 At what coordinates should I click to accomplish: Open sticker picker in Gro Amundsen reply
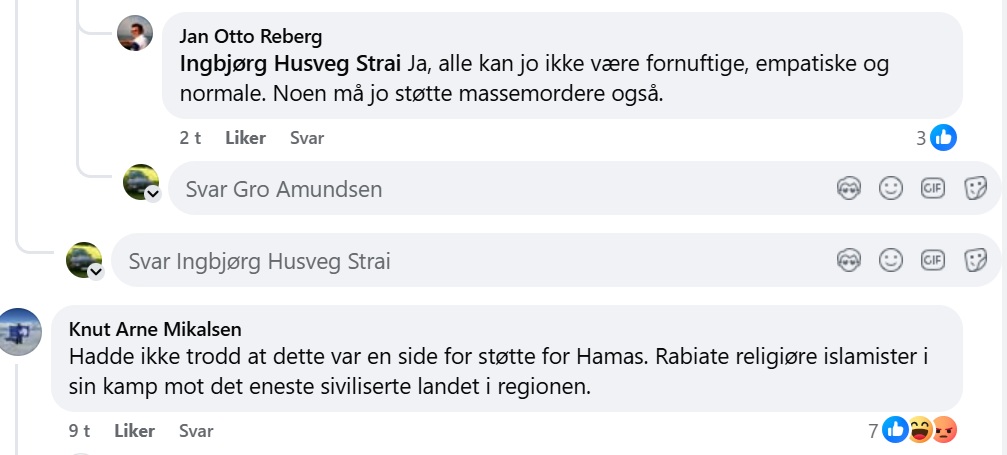975,188
